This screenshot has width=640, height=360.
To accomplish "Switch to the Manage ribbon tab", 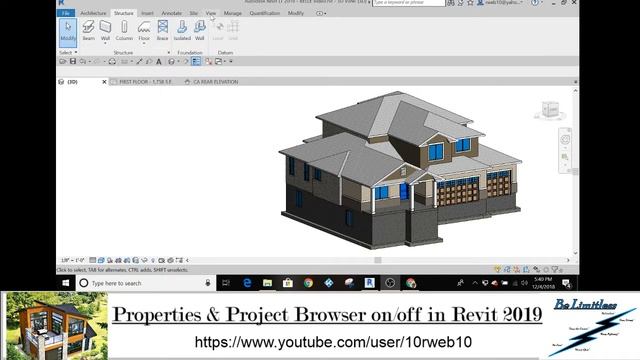I will click(233, 13).
